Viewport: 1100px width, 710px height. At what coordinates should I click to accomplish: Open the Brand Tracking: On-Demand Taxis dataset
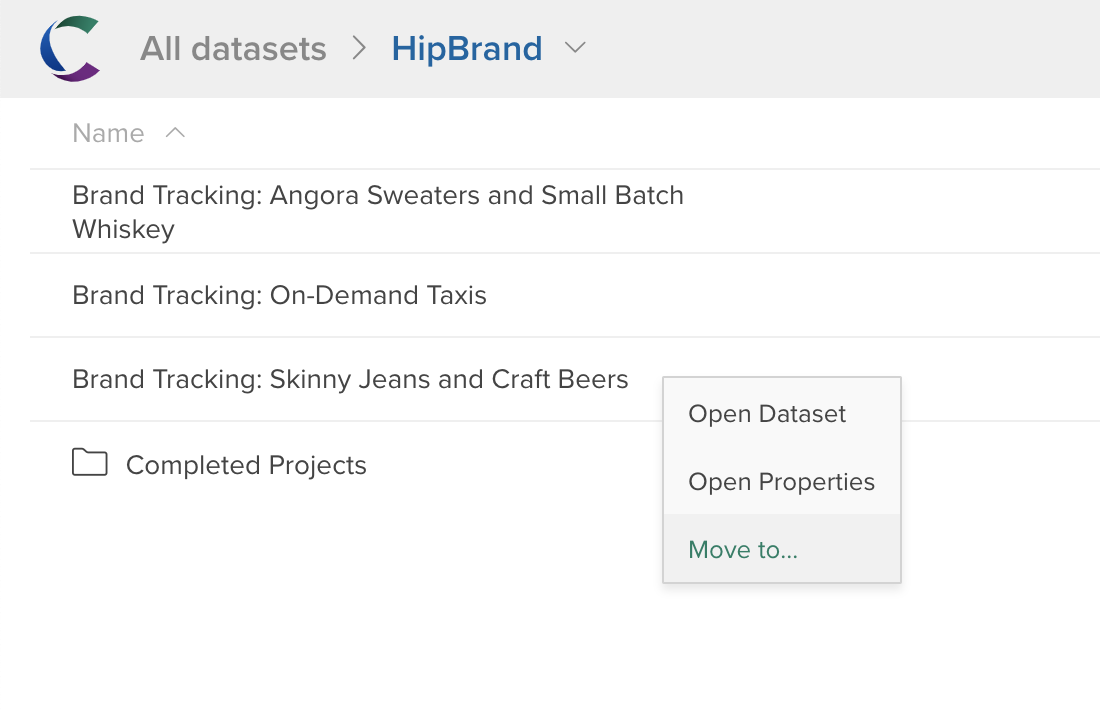pos(279,295)
